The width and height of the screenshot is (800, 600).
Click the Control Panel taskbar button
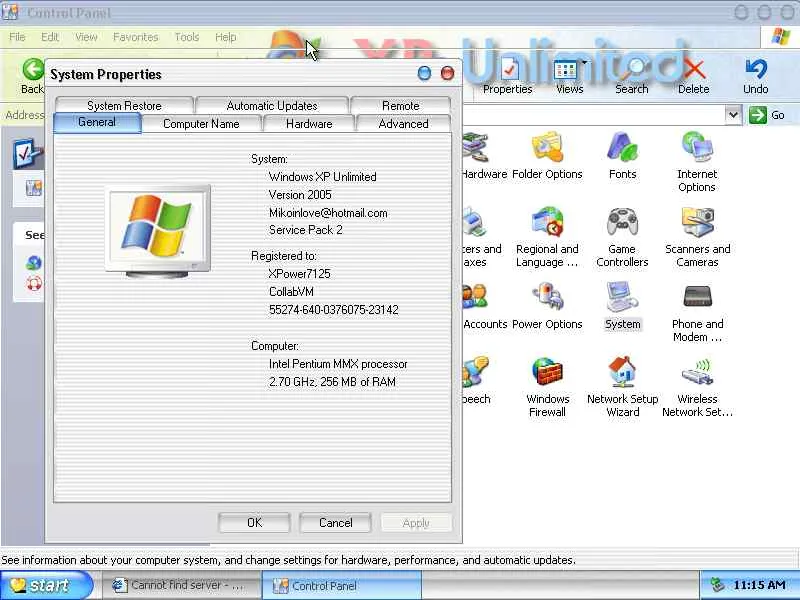pyautogui.click(x=342, y=585)
